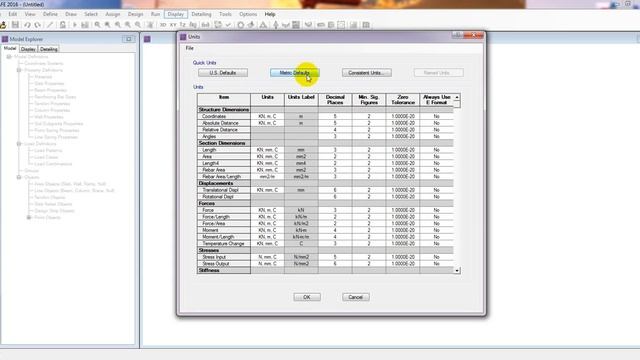Screen dimensions: 640x360
Task: Open the Assign menu
Action: (113, 14)
